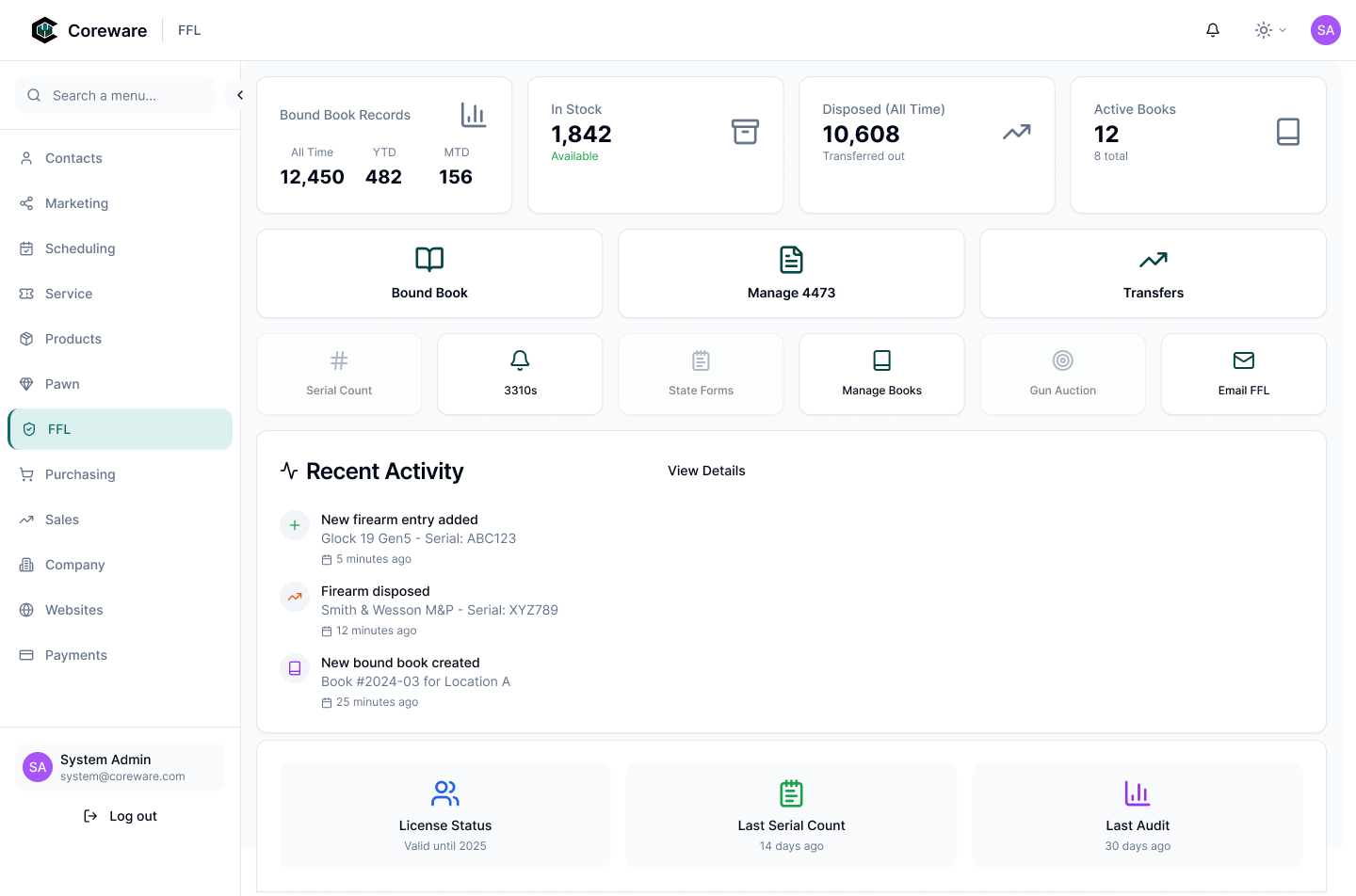Open the Gun Auction target tile
Screen dimensions: 1356x896
tap(1062, 374)
